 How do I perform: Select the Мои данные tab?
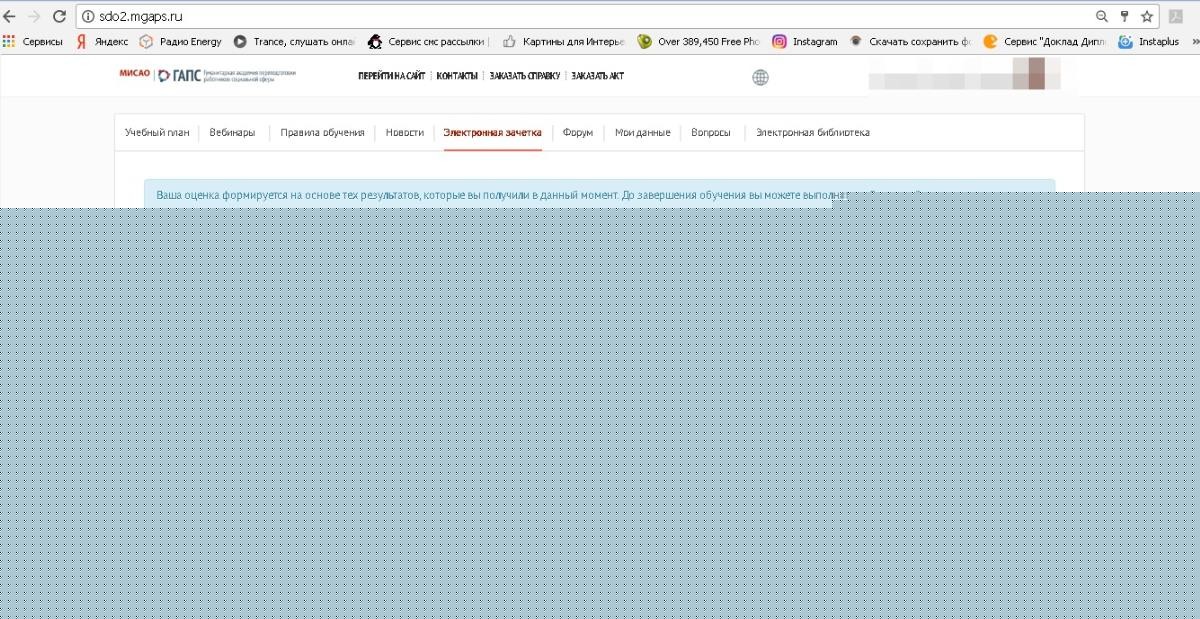click(642, 132)
